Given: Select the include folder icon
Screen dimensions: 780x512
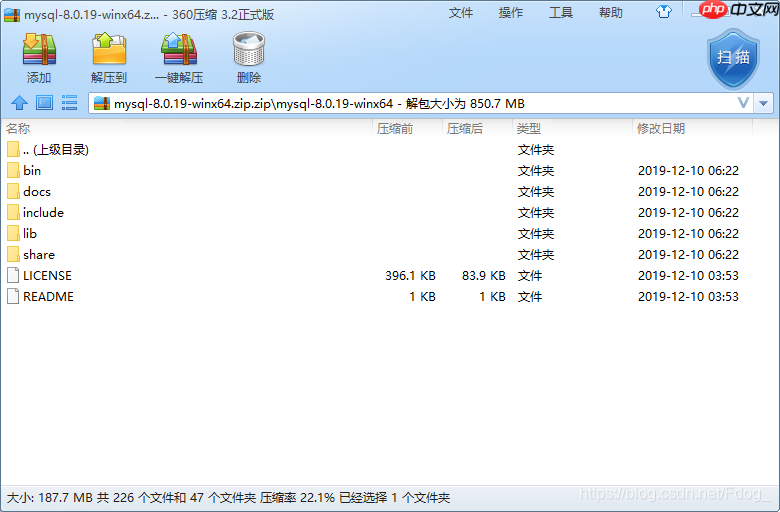Looking at the screenshot, I should pyautogui.click(x=13, y=212).
